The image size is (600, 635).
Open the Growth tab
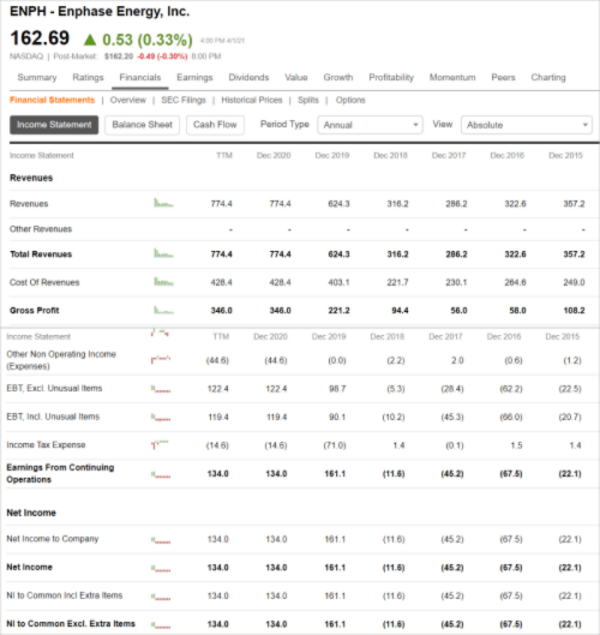pos(338,77)
